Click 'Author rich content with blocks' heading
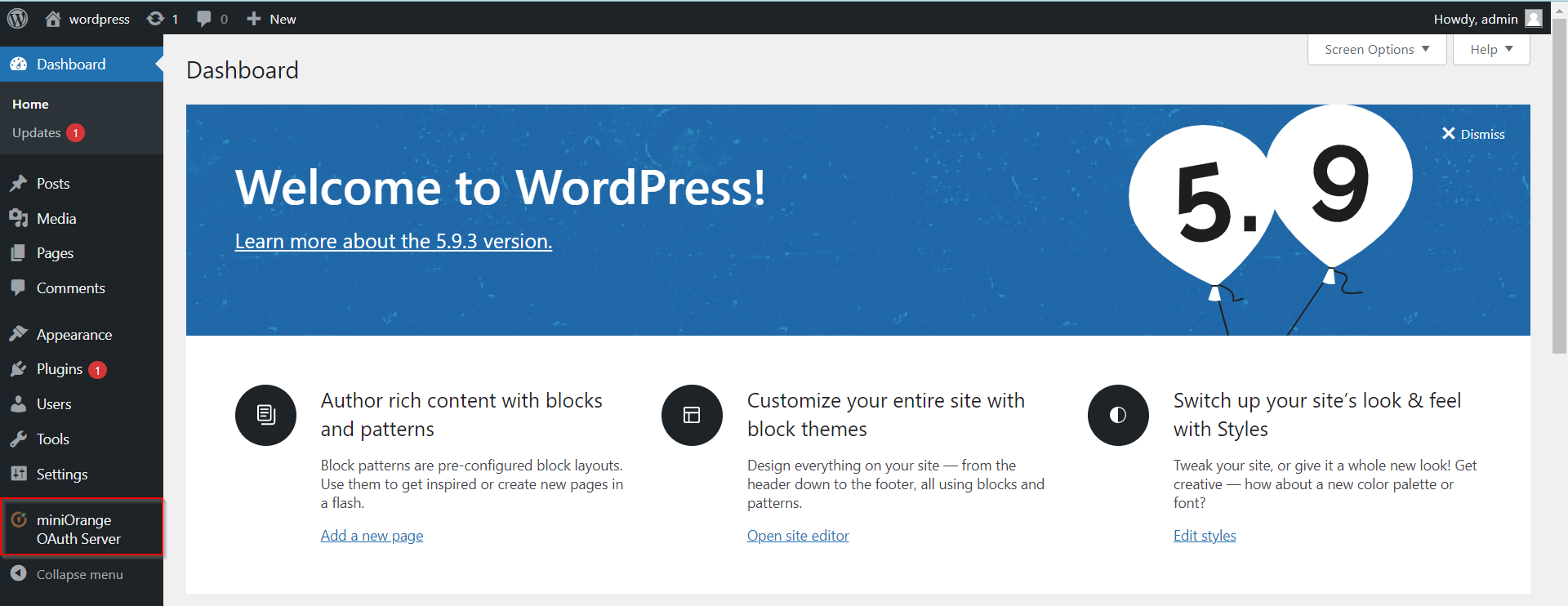Image resolution: width=1568 pixels, height=606 pixels. (x=461, y=415)
